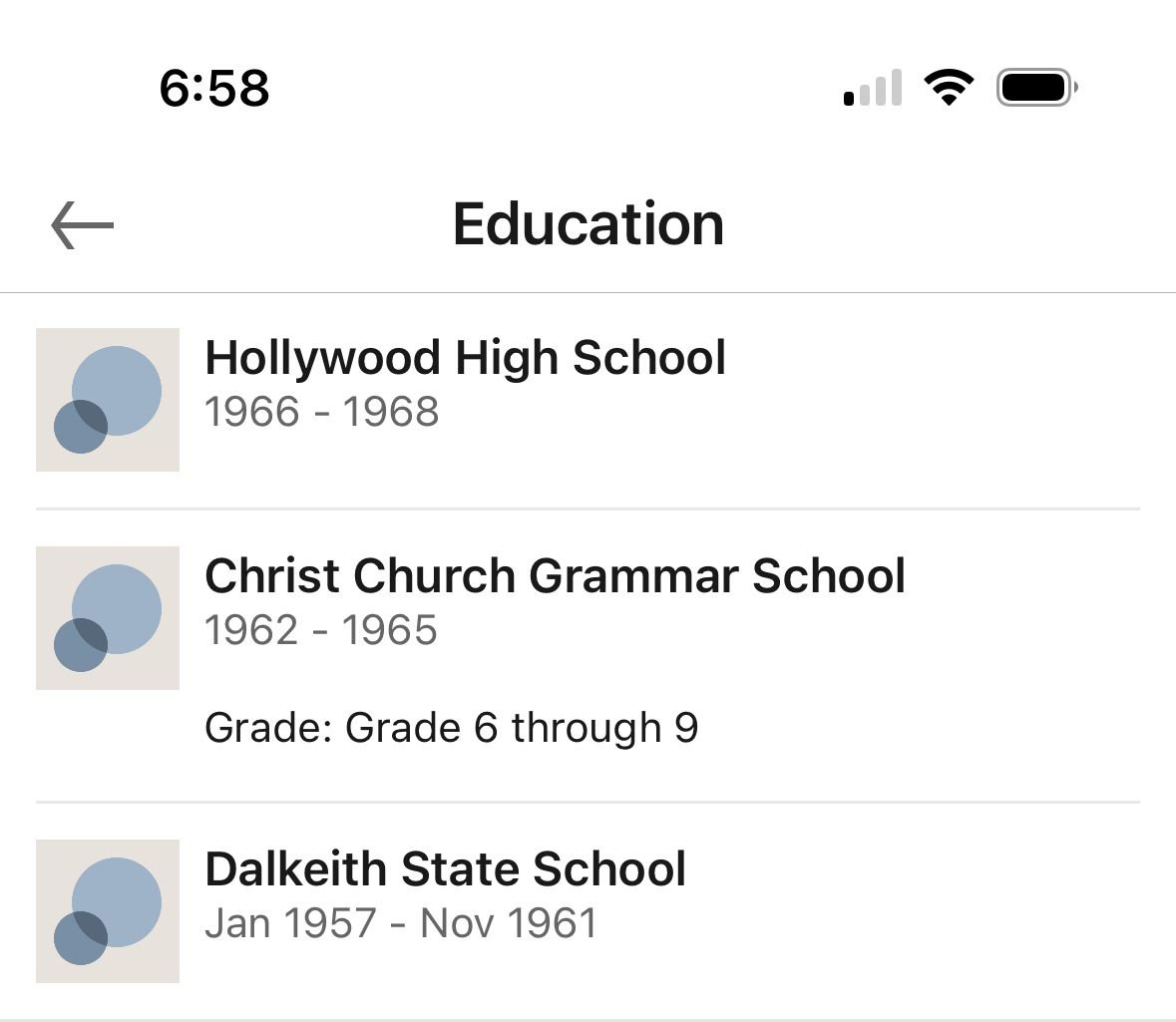The image size is (1176, 1022).
Task: Click the Hollywood High School logo
Action: [x=108, y=399]
